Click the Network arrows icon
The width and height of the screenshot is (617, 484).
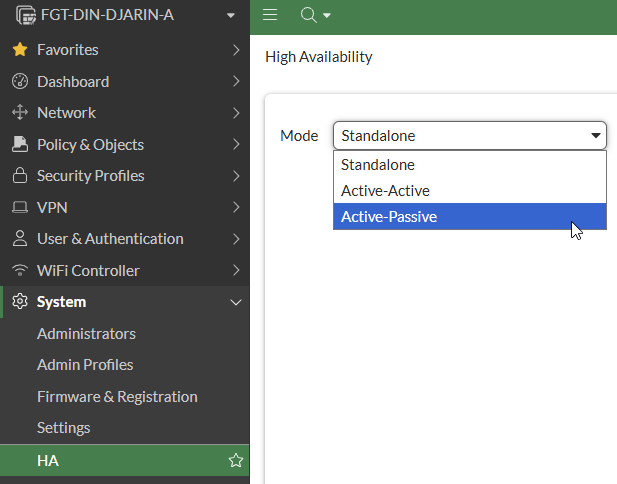(20, 113)
